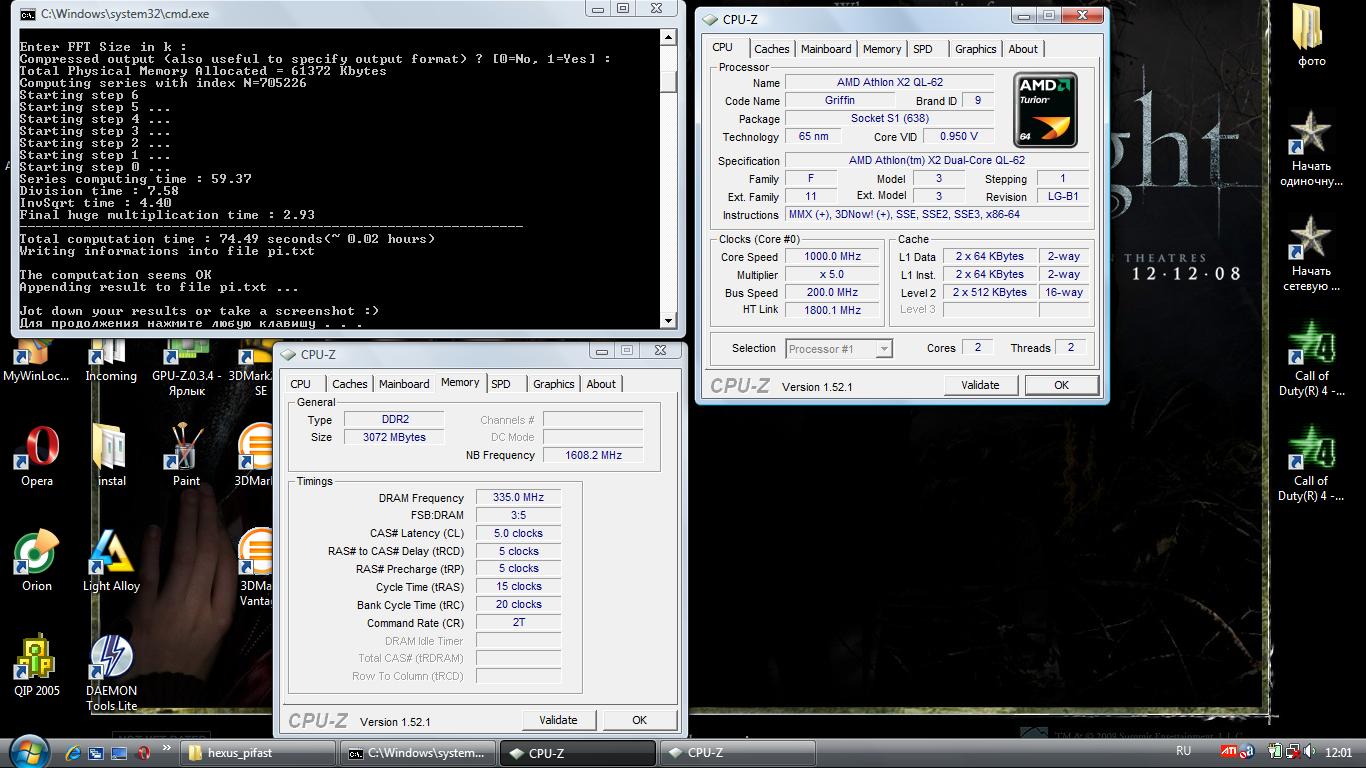
Task: Open SPD tab in Memory window
Action: tap(501, 384)
